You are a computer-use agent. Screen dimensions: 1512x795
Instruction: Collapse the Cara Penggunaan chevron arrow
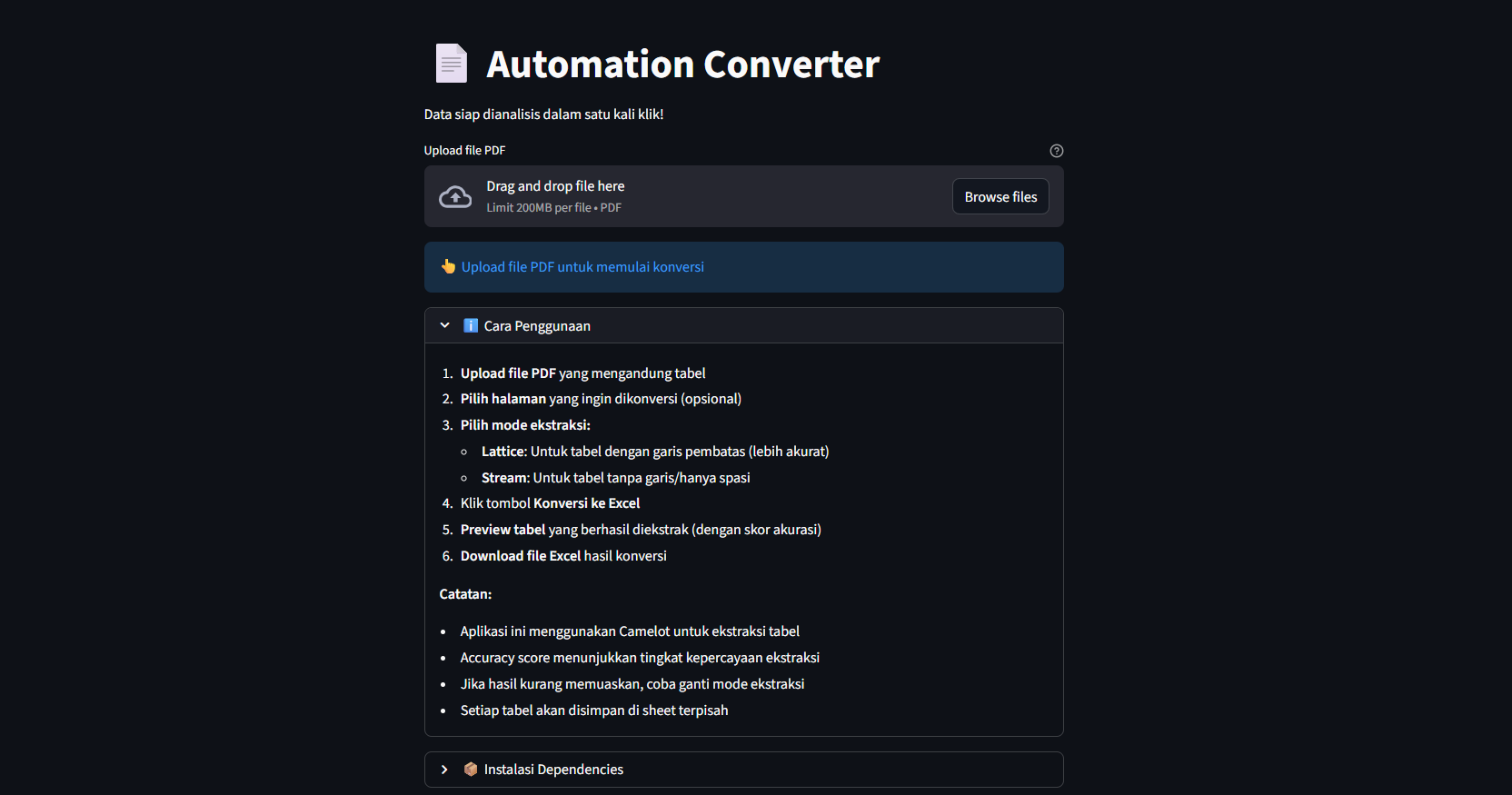coord(444,325)
